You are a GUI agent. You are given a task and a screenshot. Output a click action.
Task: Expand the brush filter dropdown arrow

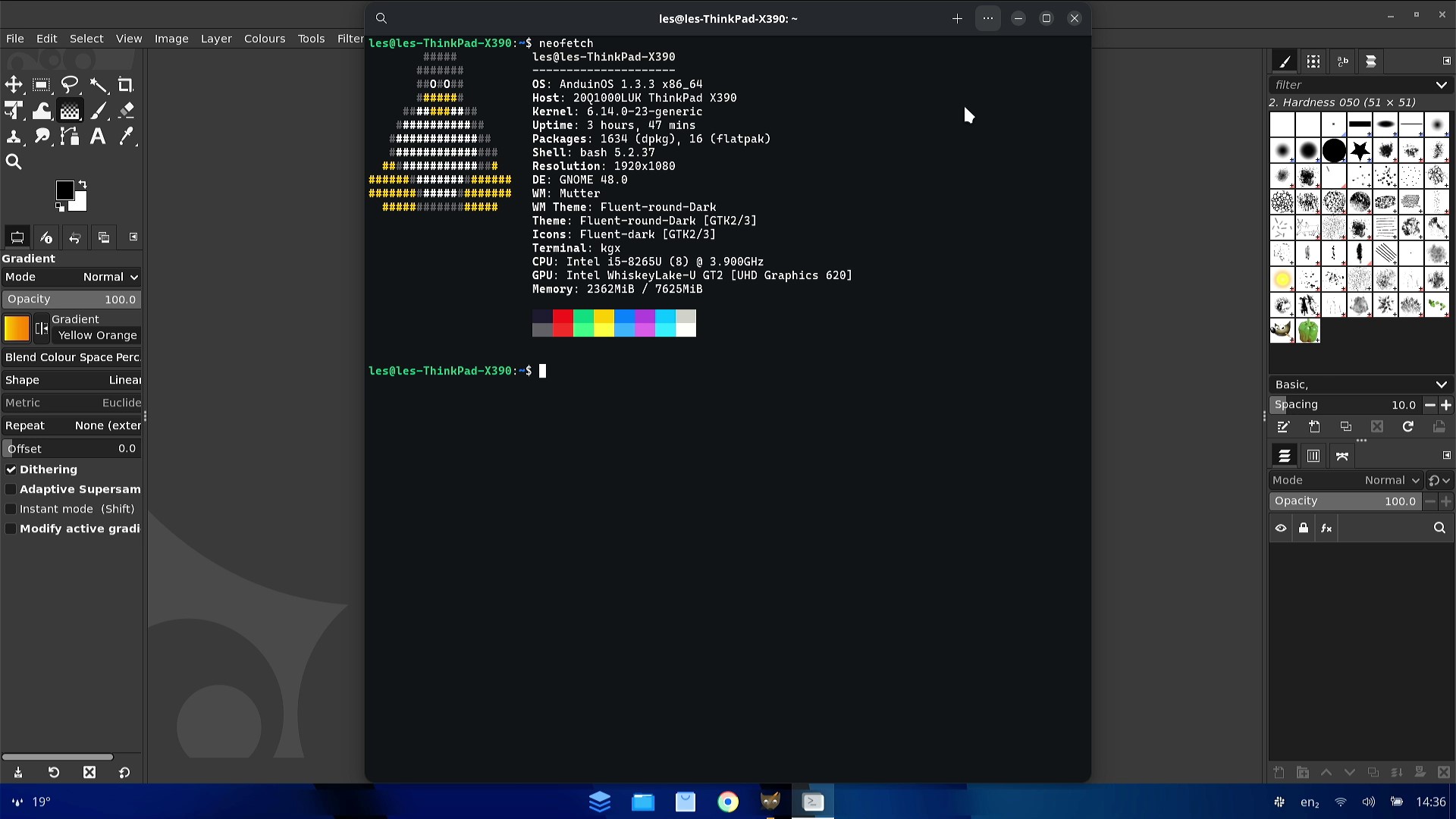coord(1441,85)
